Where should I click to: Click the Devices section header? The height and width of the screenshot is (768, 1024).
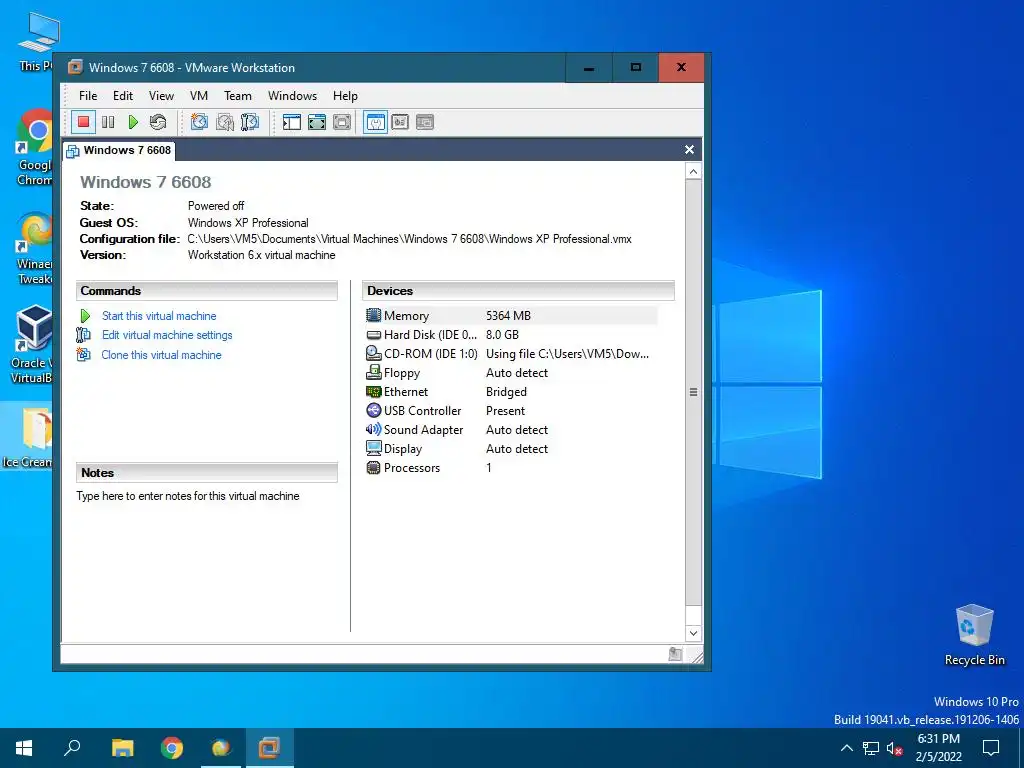[x=519, y=291]
